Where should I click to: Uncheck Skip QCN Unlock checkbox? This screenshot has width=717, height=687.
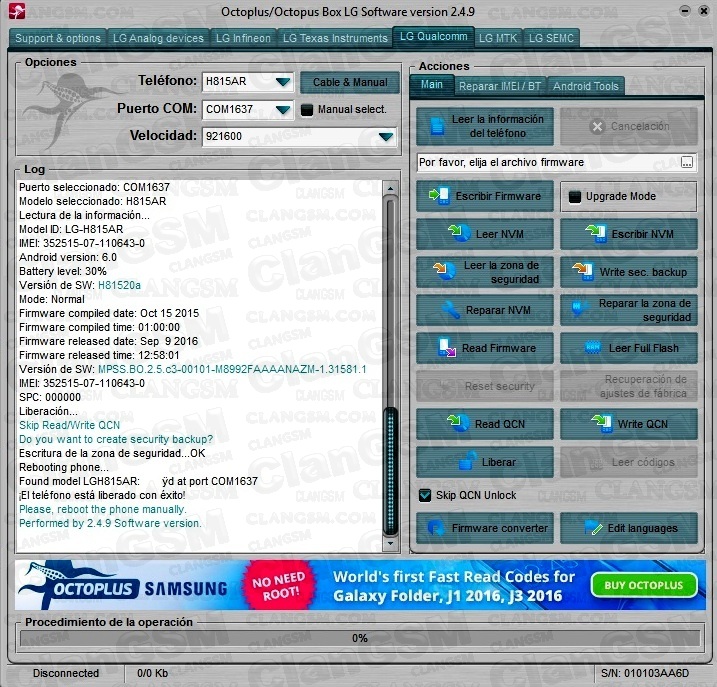point(425,495)
